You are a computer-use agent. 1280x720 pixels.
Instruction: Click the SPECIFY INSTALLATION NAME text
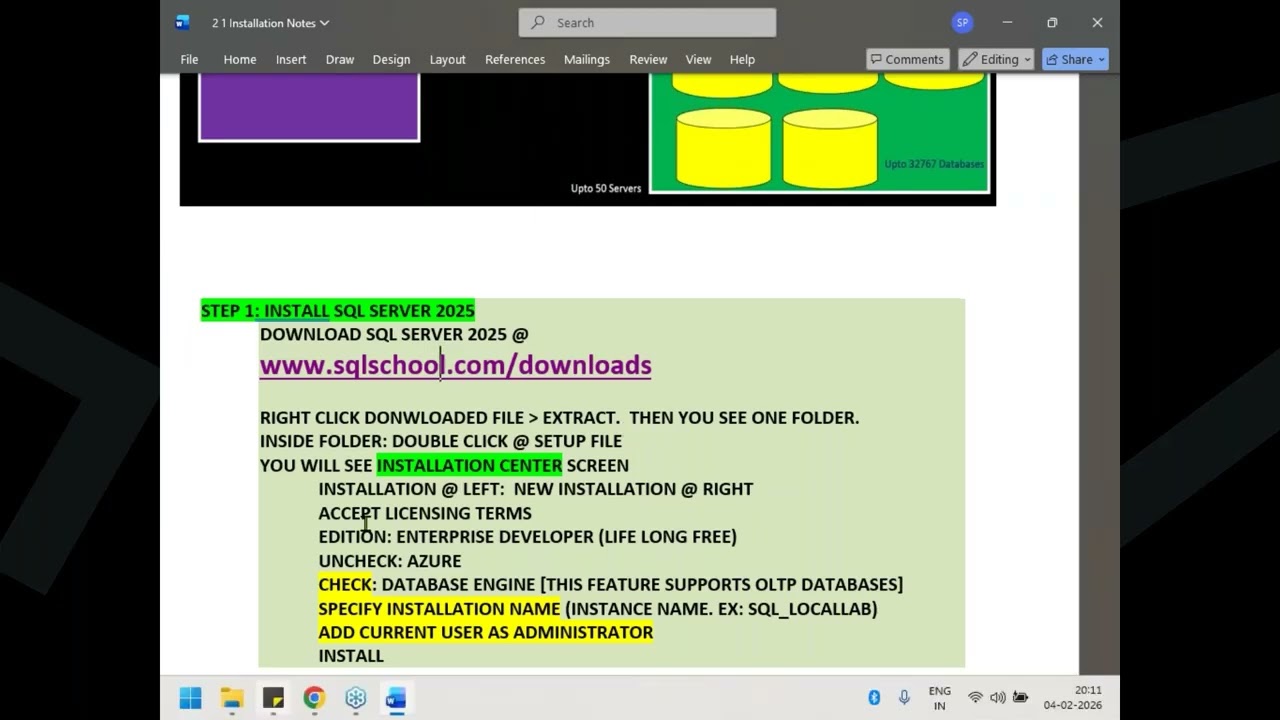(x=439, y=609)
